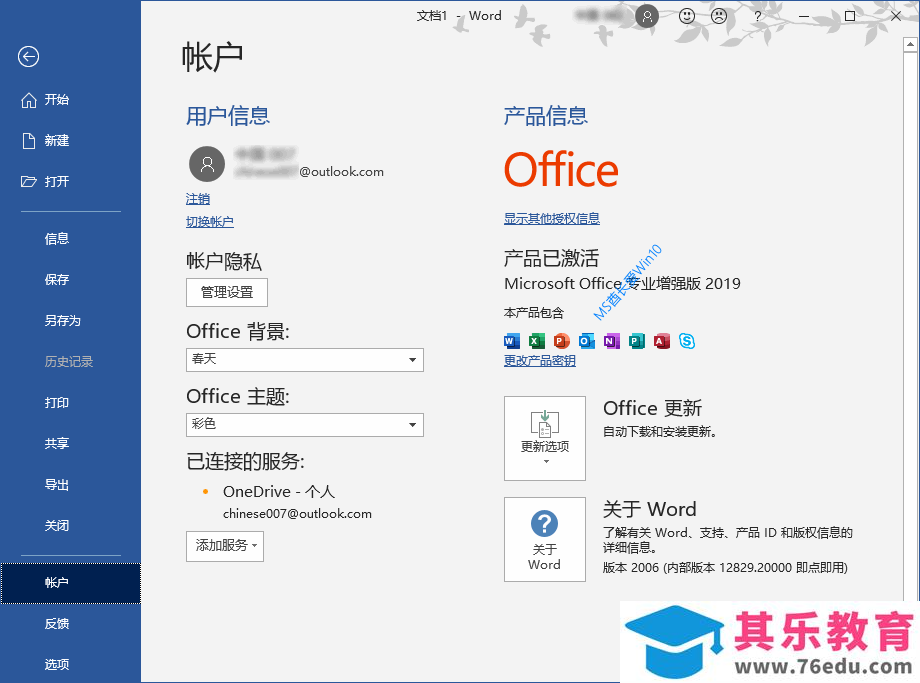Click the 注销 sign out link
The image size is (920, 683).
pyautogui.click(x=198, y=200)
